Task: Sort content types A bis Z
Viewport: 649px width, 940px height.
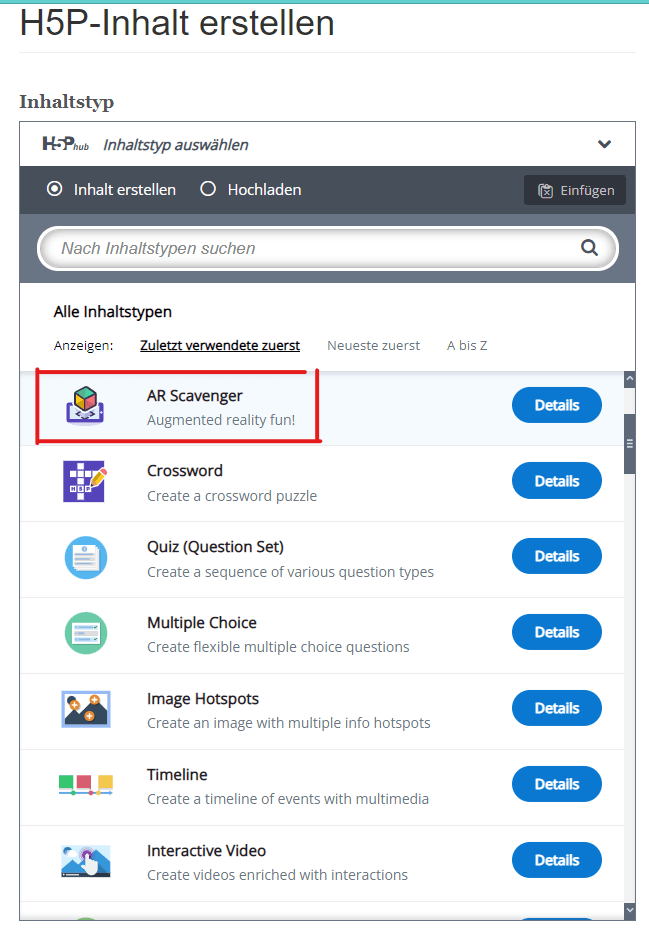Action: click(467, 345)
